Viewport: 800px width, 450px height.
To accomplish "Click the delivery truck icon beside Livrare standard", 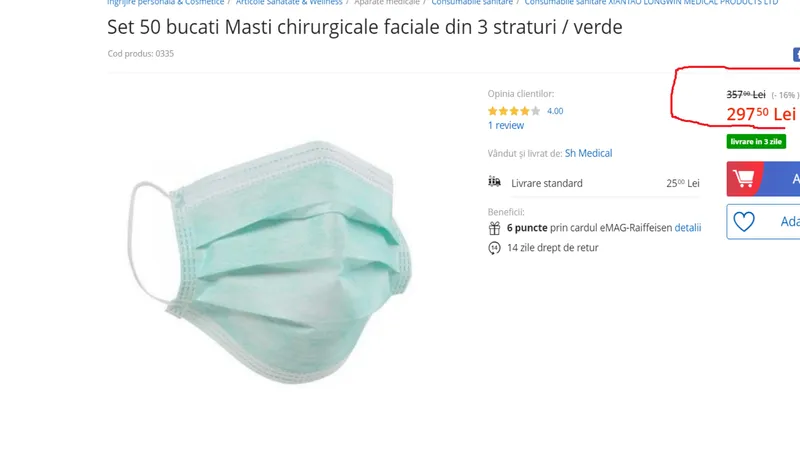I will click(x=494, y=182).
